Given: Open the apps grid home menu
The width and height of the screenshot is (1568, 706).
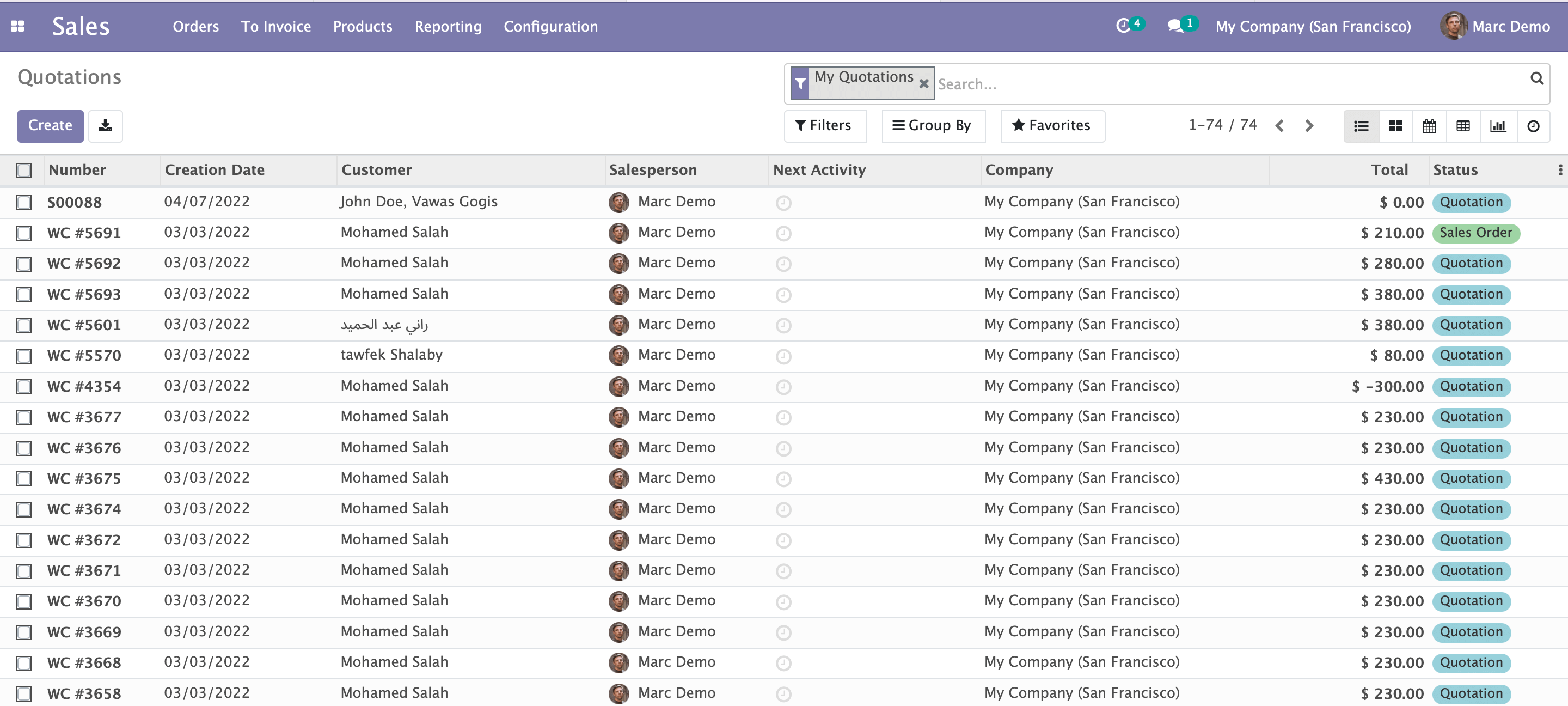Looking at the screenshot, I should [17, 26].
